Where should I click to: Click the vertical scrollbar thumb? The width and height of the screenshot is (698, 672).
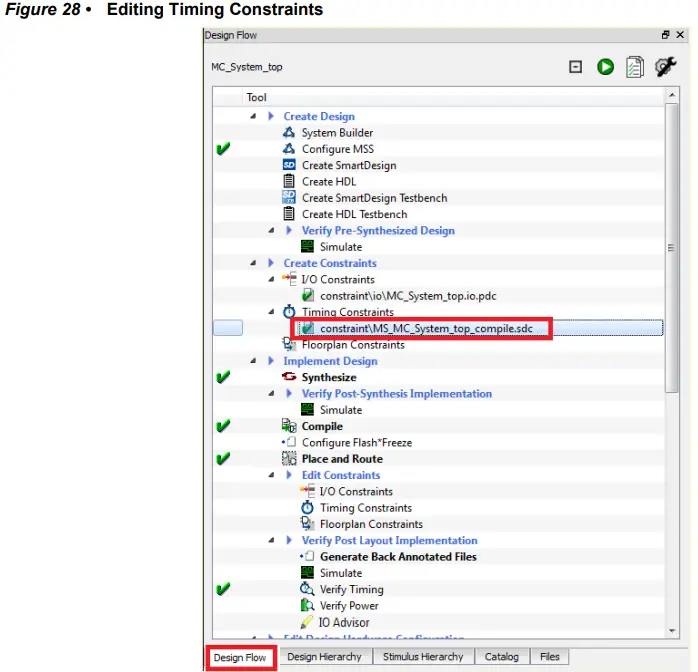click(x=672, y=248)
